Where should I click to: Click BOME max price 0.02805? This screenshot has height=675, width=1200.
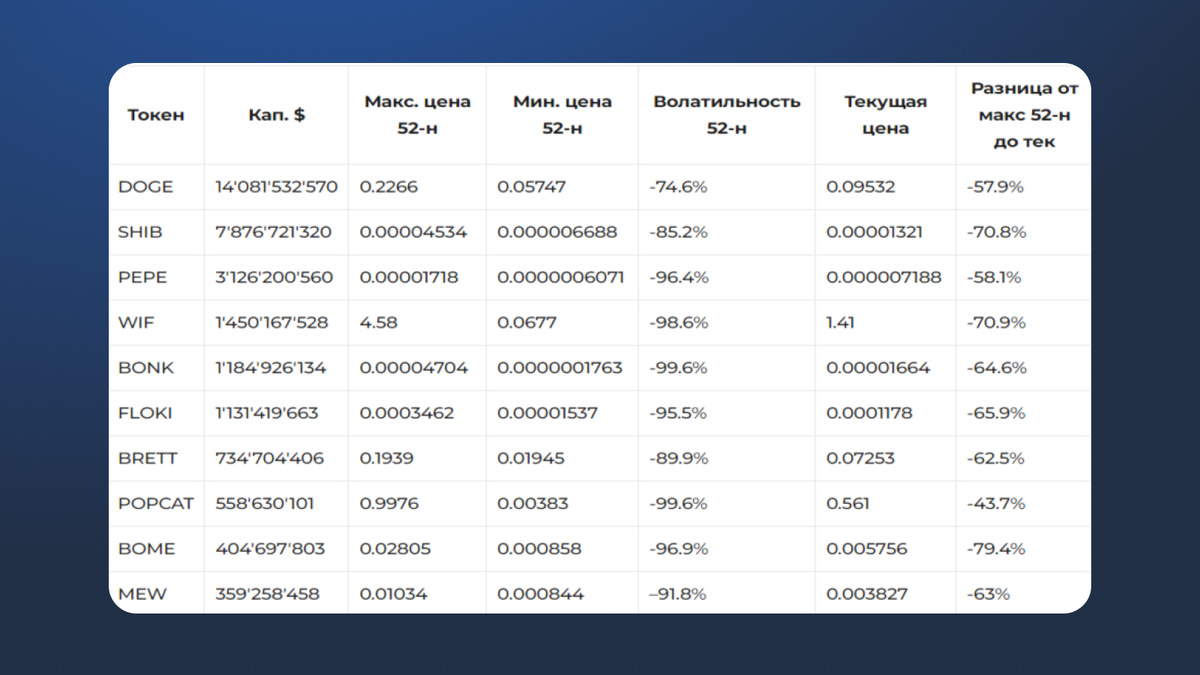[393, 549]
